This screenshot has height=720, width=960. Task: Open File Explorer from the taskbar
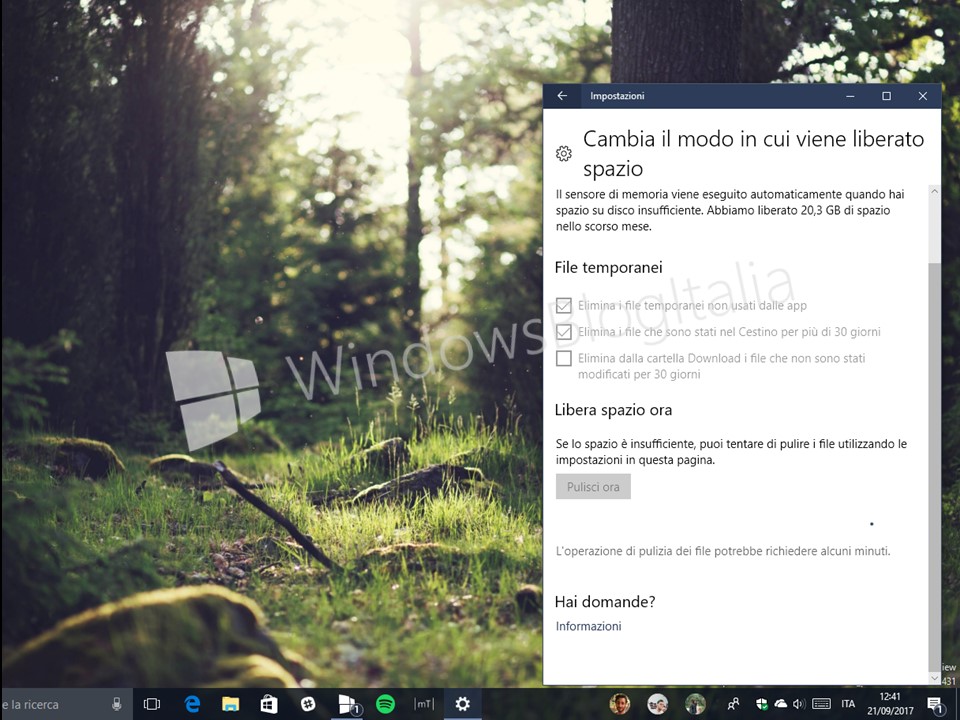(x=230, y=704)
